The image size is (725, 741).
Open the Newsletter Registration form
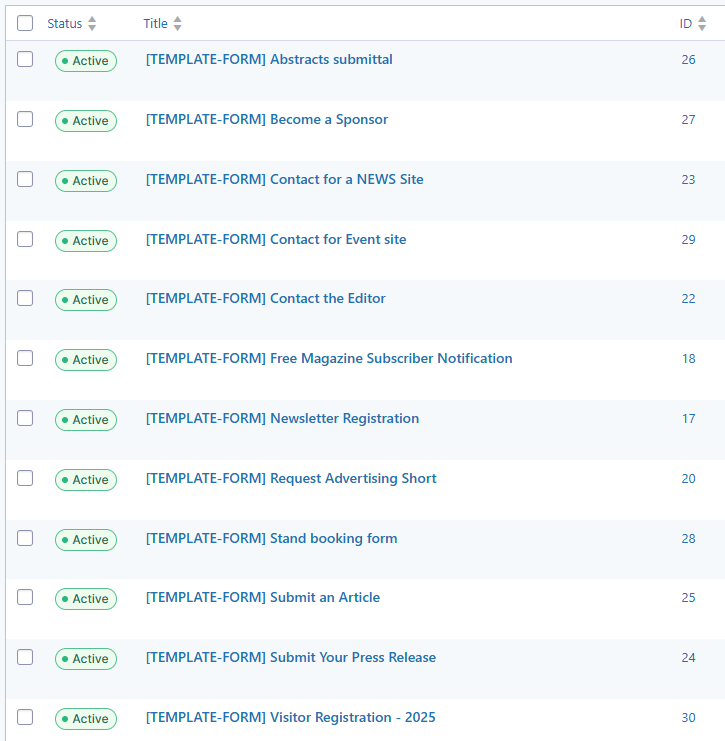coord(282,419)
